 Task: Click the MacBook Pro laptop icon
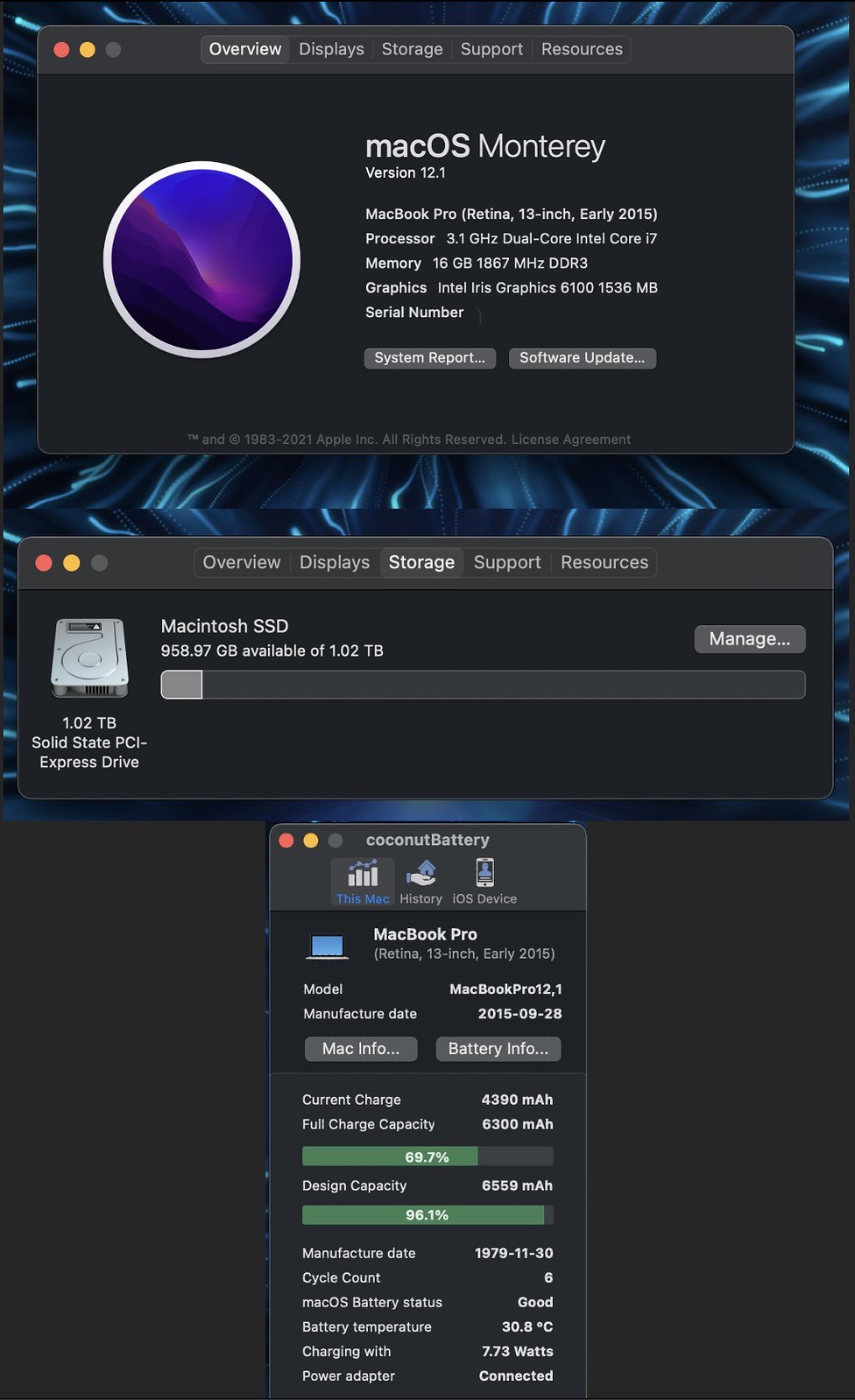(328, 946)
